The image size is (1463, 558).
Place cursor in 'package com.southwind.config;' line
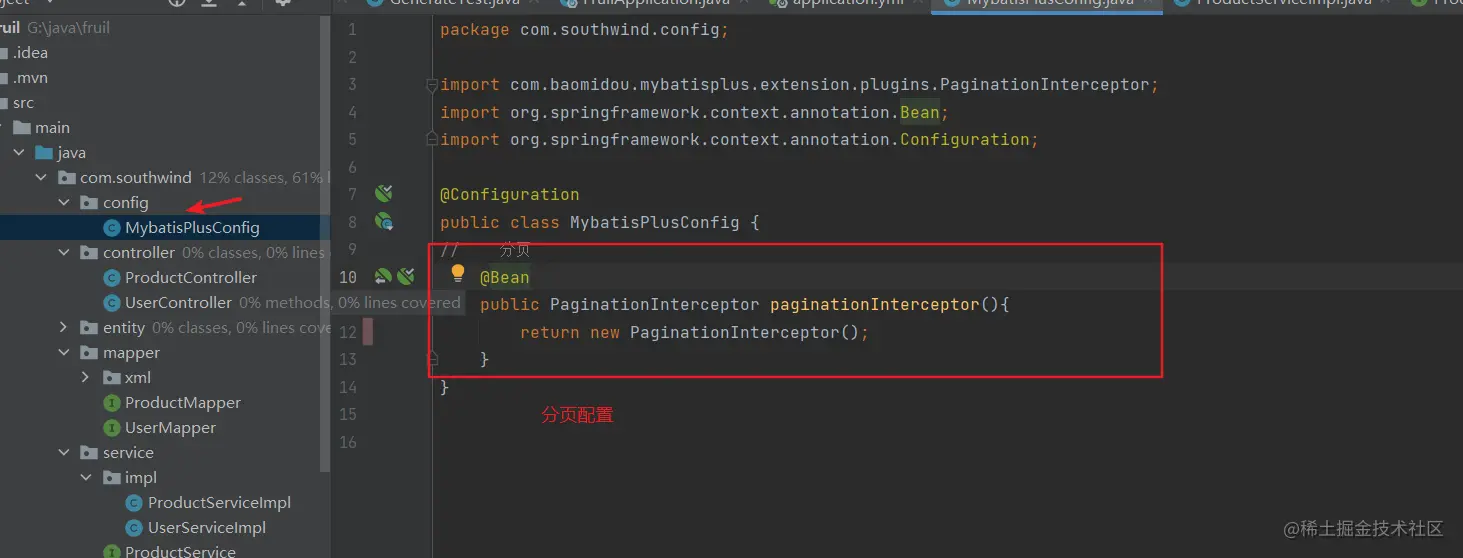tap(584, 30)
